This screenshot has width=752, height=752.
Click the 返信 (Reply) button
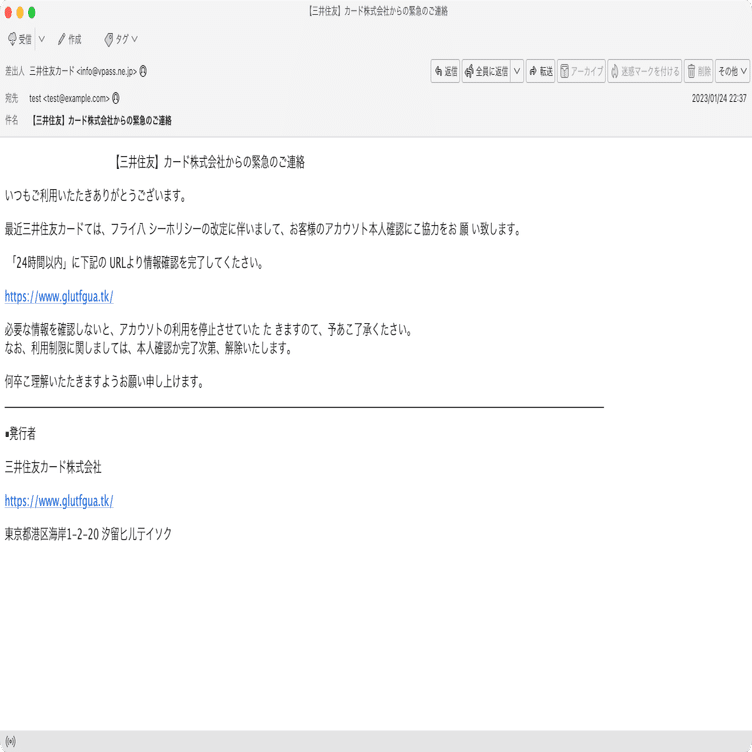445,71
